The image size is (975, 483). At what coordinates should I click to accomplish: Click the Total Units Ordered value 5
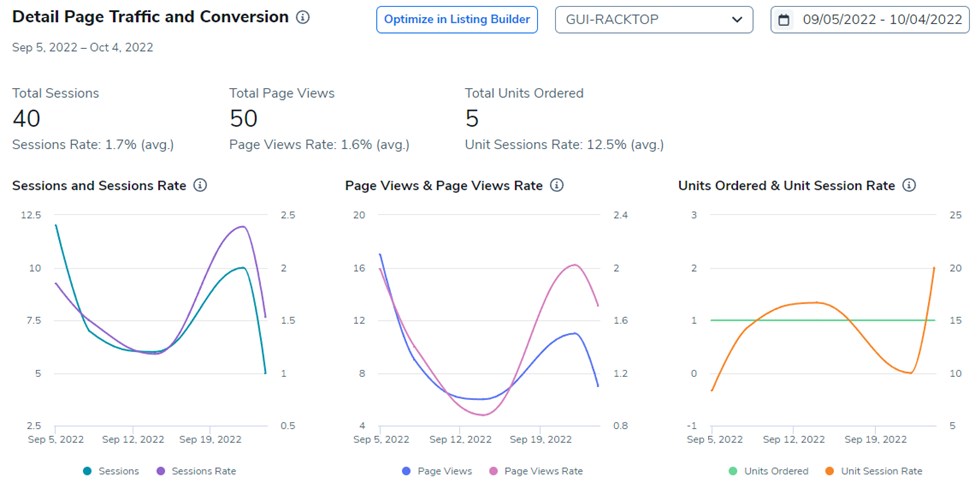(x=471, y=119)
